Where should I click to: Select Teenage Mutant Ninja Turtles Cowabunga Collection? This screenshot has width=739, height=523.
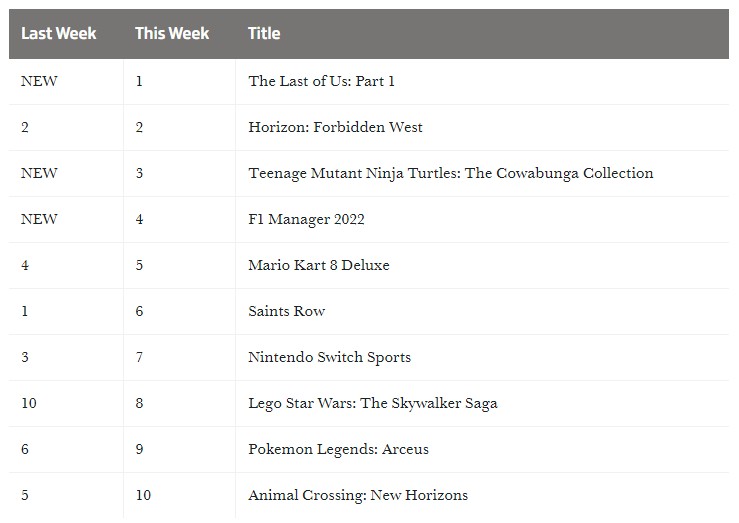(x=450, y=173)
